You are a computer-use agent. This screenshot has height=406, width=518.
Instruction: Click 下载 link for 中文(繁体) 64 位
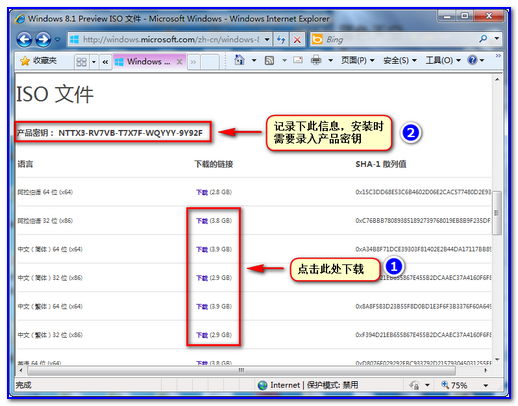point(202,306)
